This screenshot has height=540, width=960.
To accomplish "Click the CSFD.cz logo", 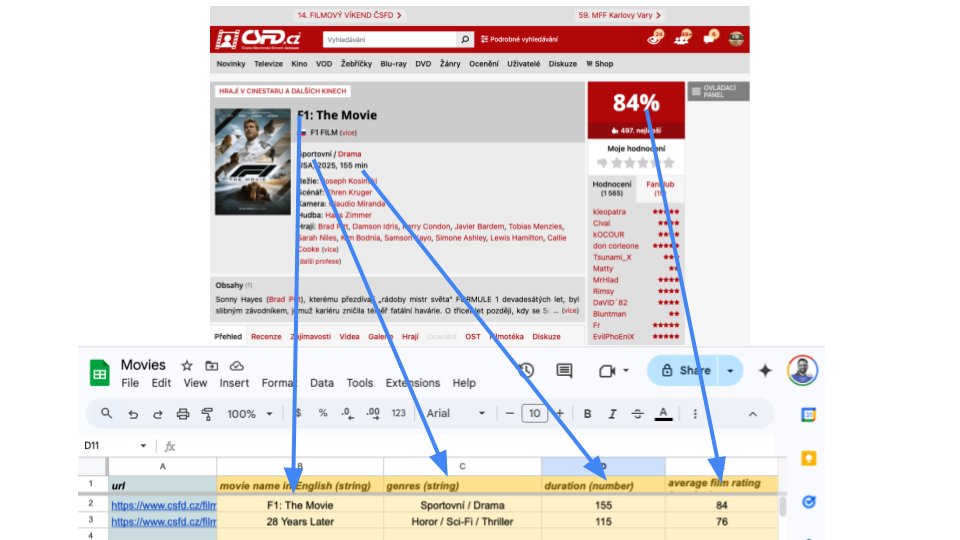I will coord(258,39).
